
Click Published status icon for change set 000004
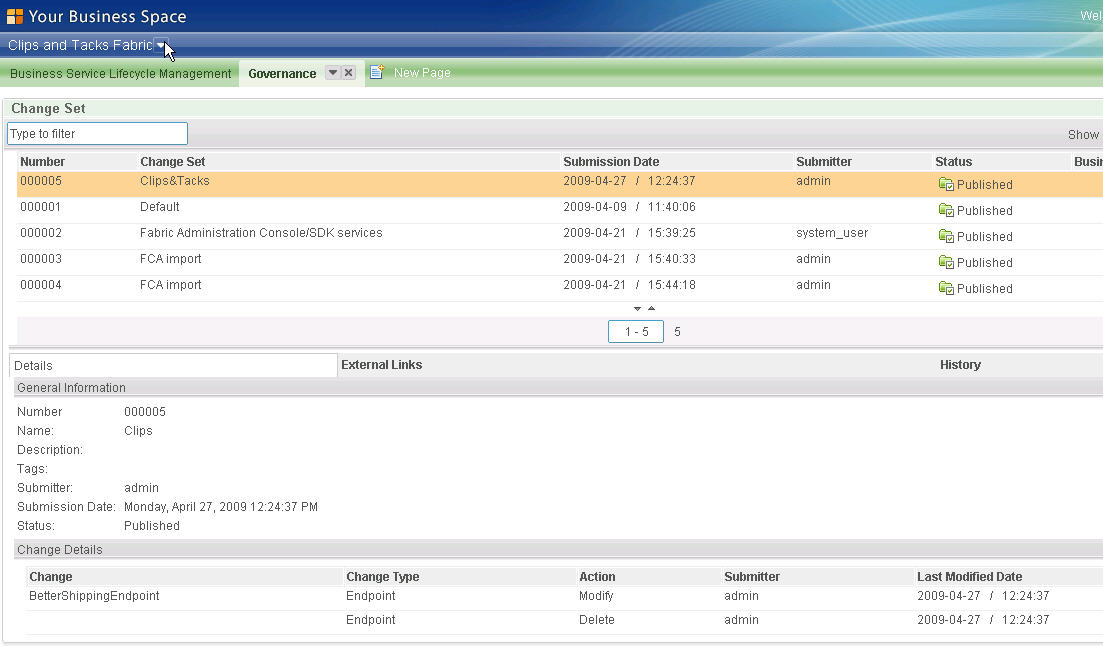946,288
